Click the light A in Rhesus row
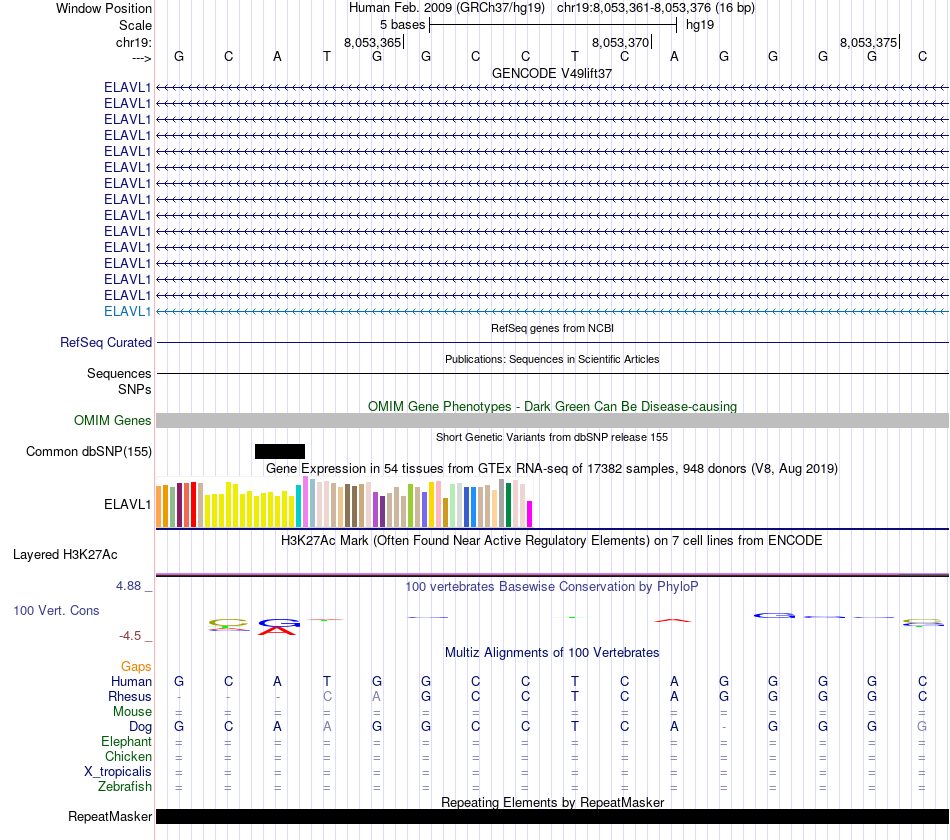The height and width of the screenshot is (840, 950). [376, 697]
